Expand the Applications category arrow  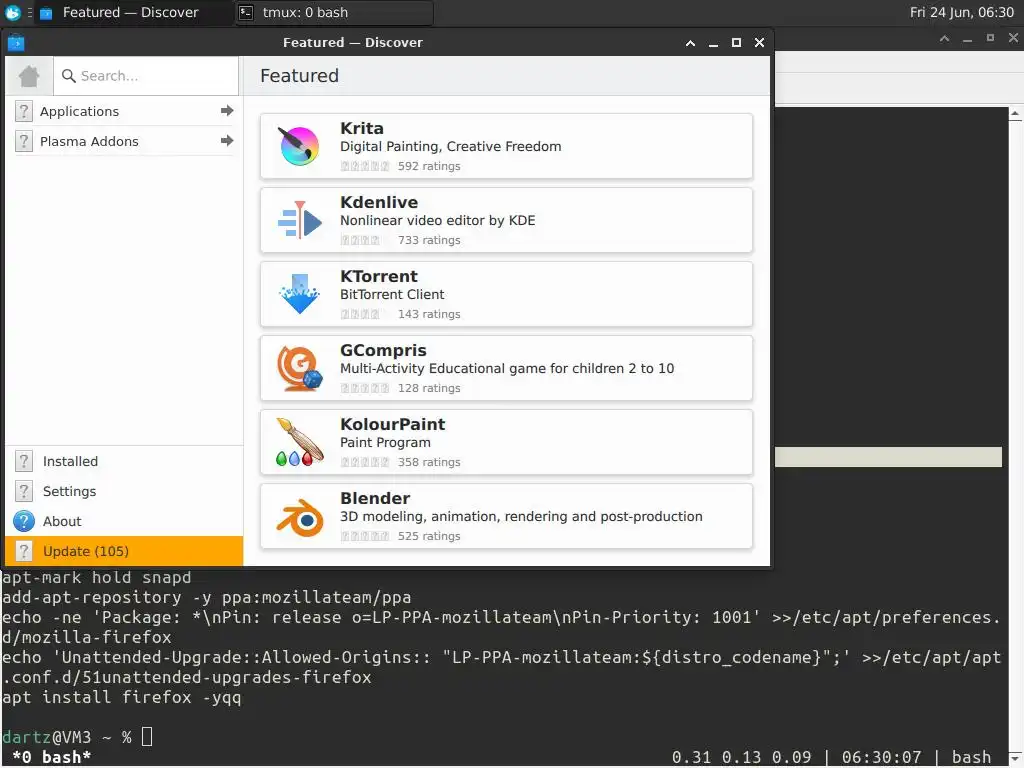pyautogui.click(x=227, y=110)
